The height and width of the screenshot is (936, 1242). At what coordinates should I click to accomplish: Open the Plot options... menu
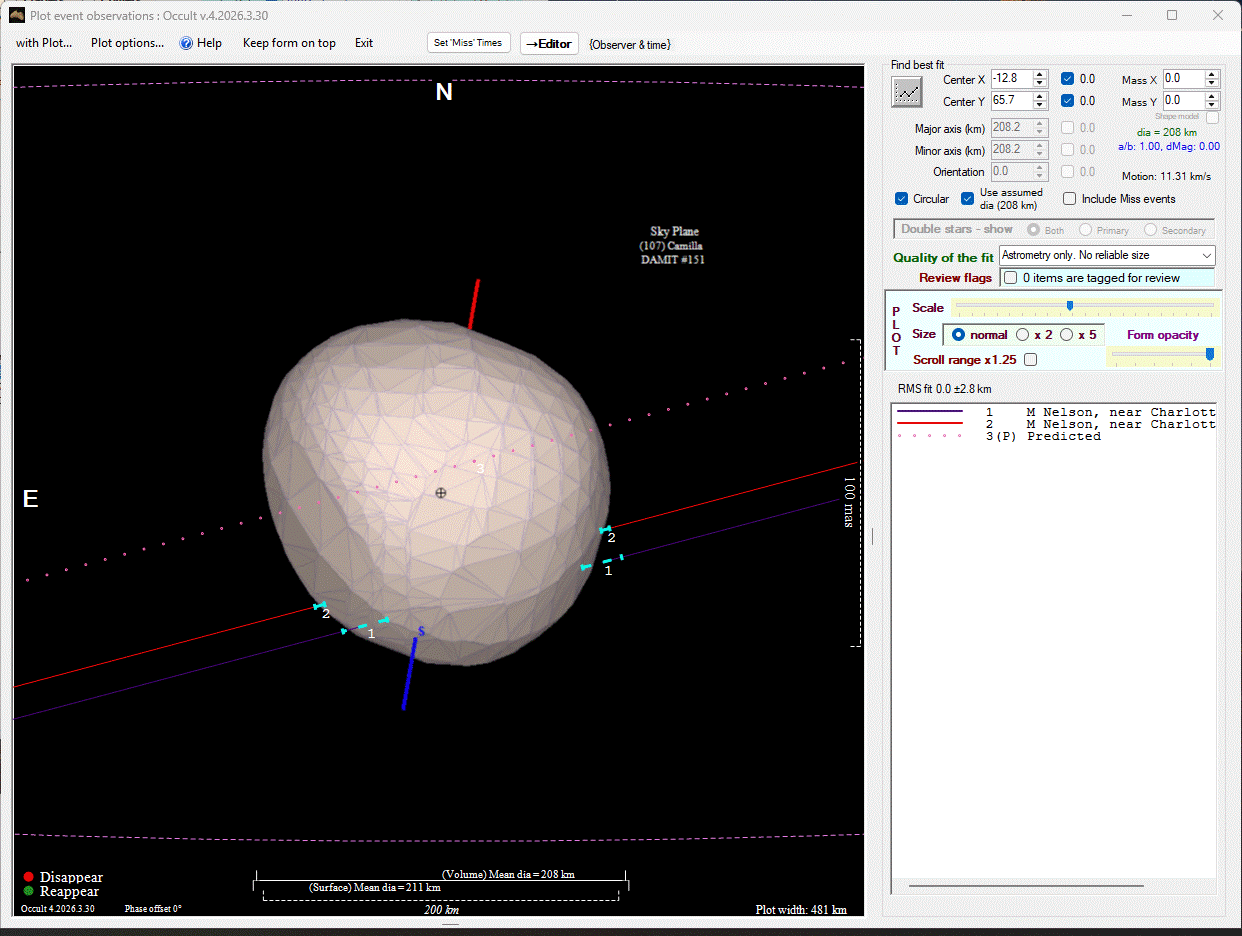tap(127, 43)
